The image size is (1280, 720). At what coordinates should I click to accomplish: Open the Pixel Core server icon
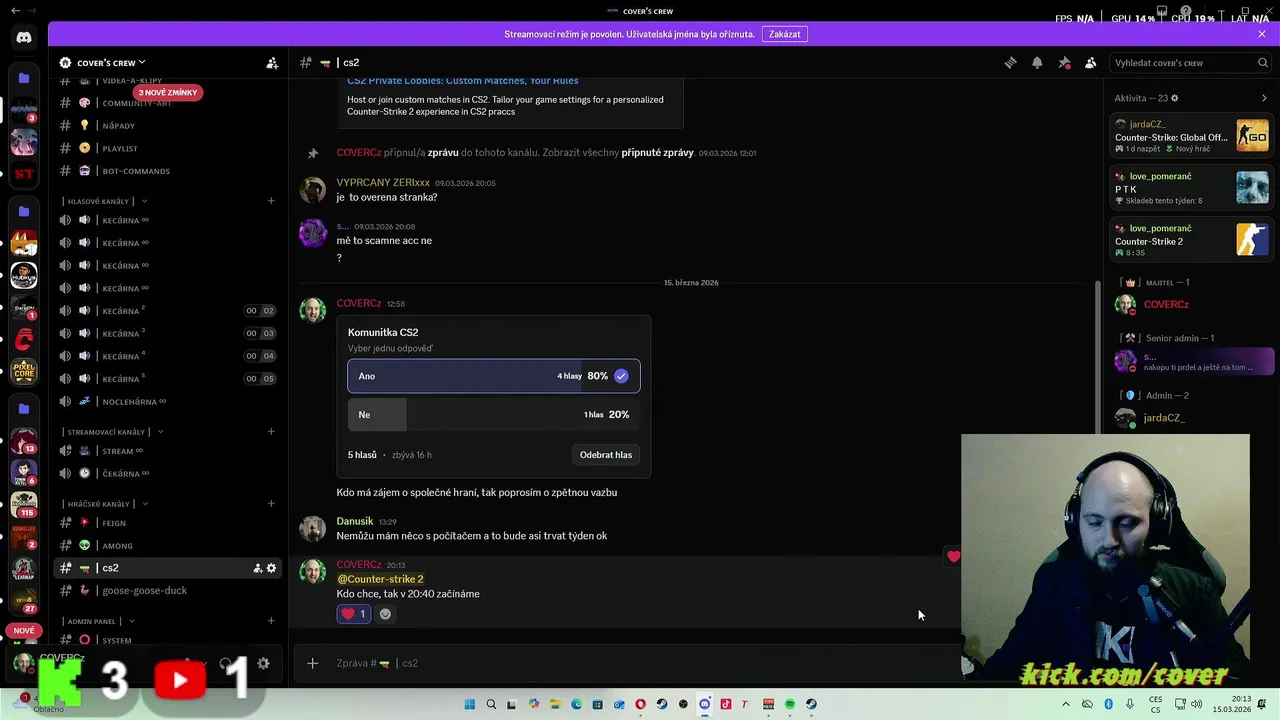[x=24, y=372]
